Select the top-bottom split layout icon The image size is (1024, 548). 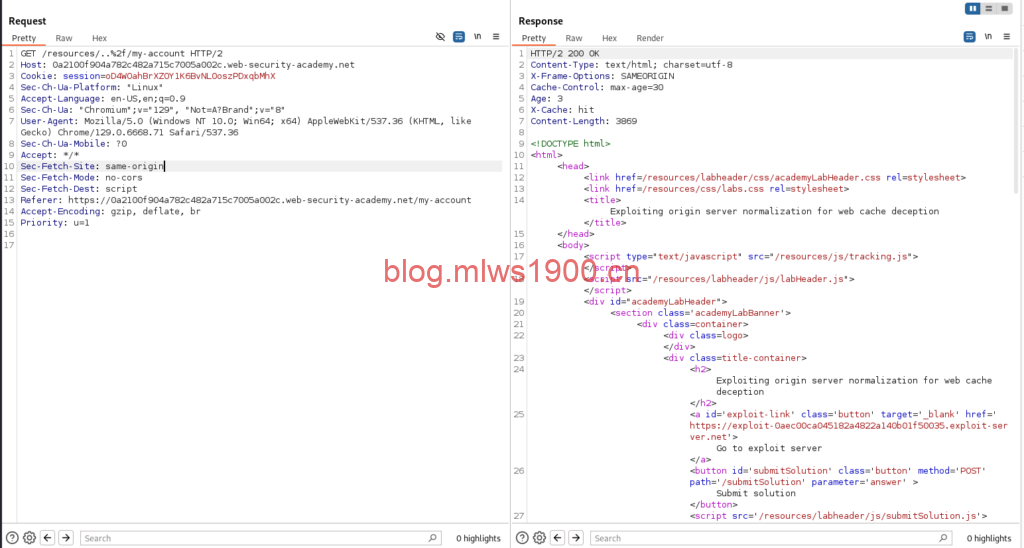(989, 8)
